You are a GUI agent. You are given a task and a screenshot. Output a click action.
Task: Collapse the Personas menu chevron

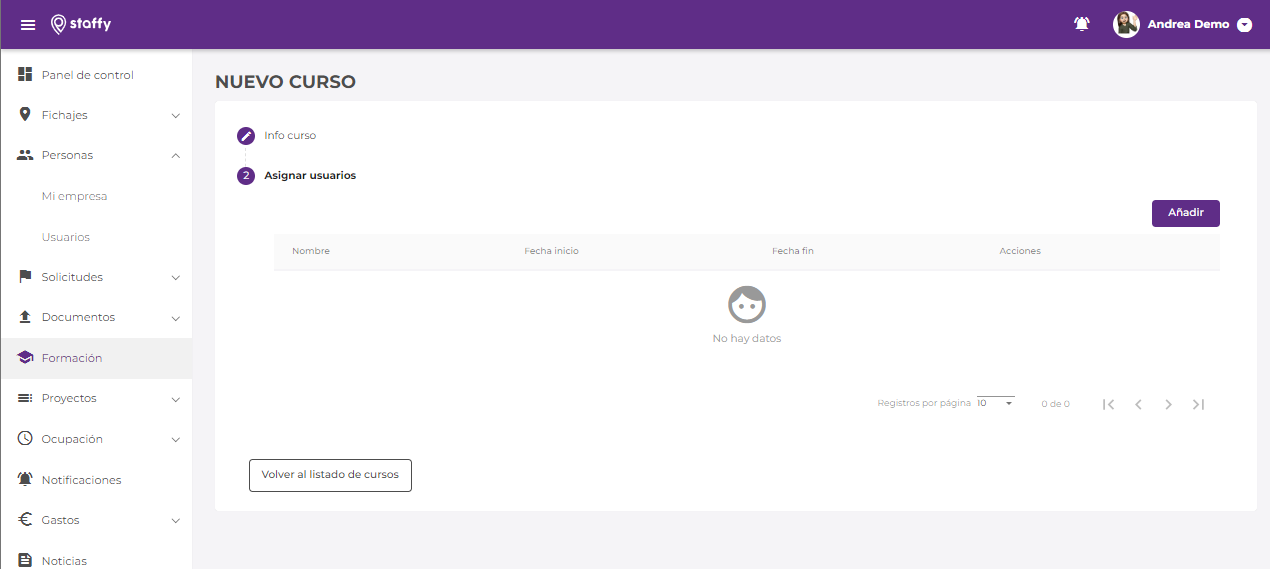(x=176, y=156)
